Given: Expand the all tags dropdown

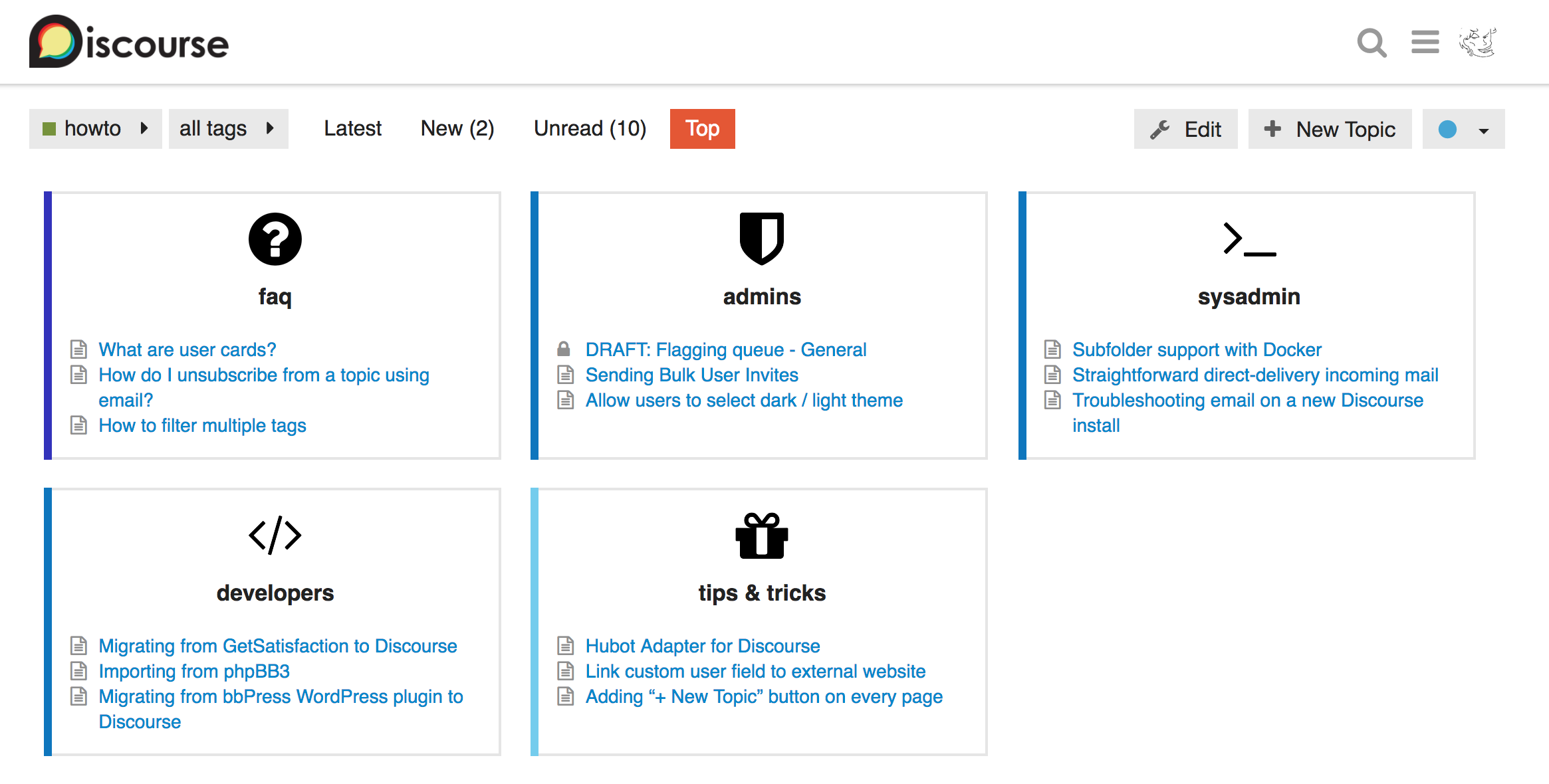Looking at the screenshot, I should 228,129.
